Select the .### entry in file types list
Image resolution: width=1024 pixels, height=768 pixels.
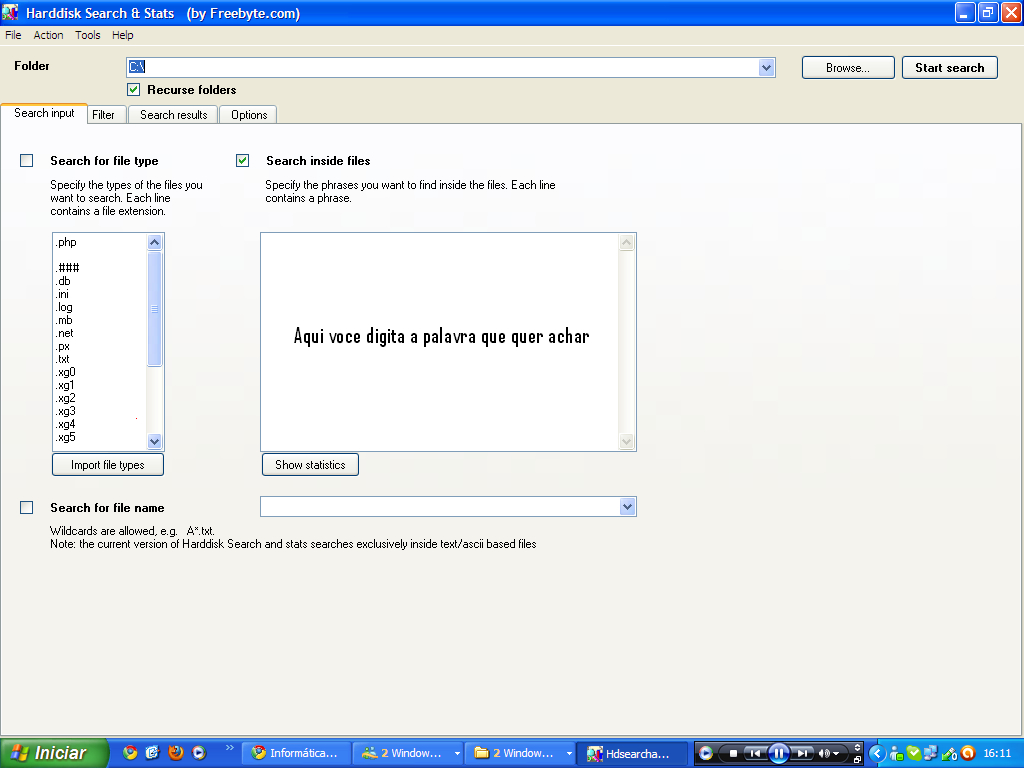click(x=67, y=268)
